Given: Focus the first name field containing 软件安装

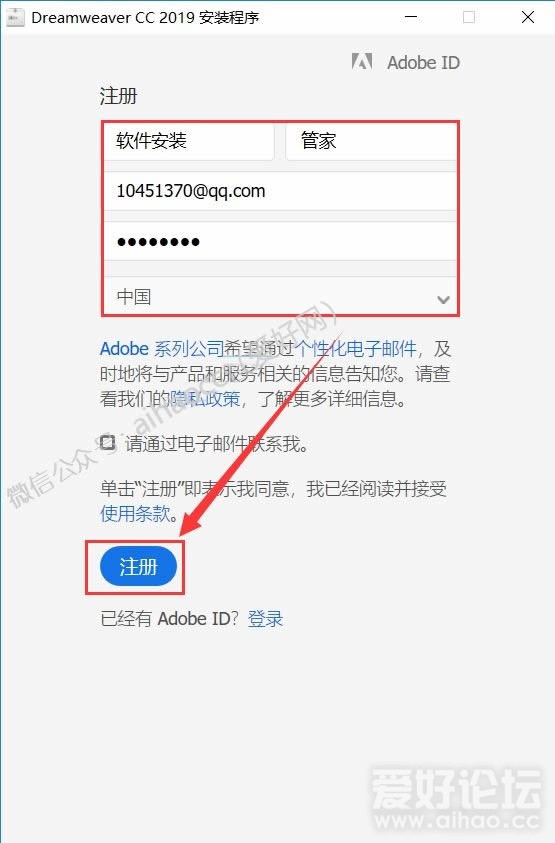Looking at the screenshot, I should tap(189, 141).
